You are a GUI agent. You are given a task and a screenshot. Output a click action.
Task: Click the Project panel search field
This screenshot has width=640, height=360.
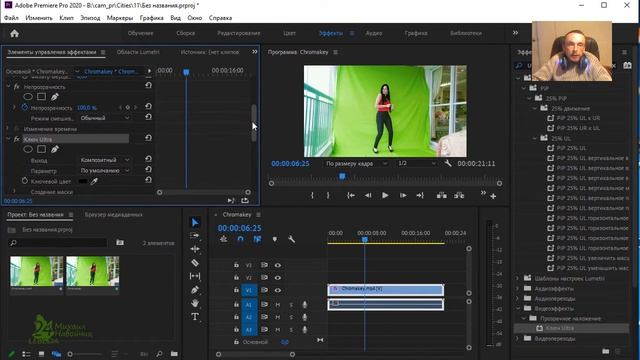58,243
